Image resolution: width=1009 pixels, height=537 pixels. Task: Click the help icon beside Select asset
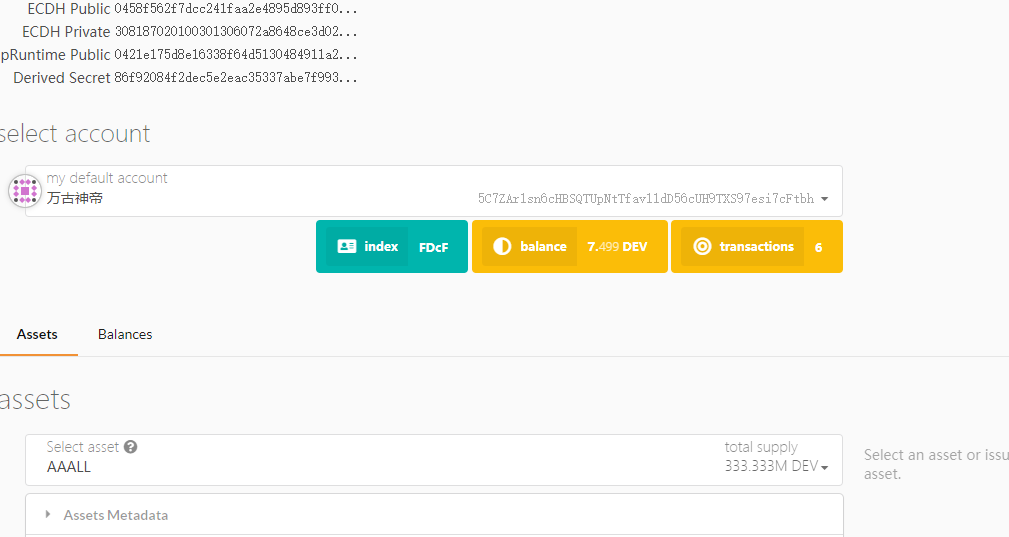coord(130,448)
